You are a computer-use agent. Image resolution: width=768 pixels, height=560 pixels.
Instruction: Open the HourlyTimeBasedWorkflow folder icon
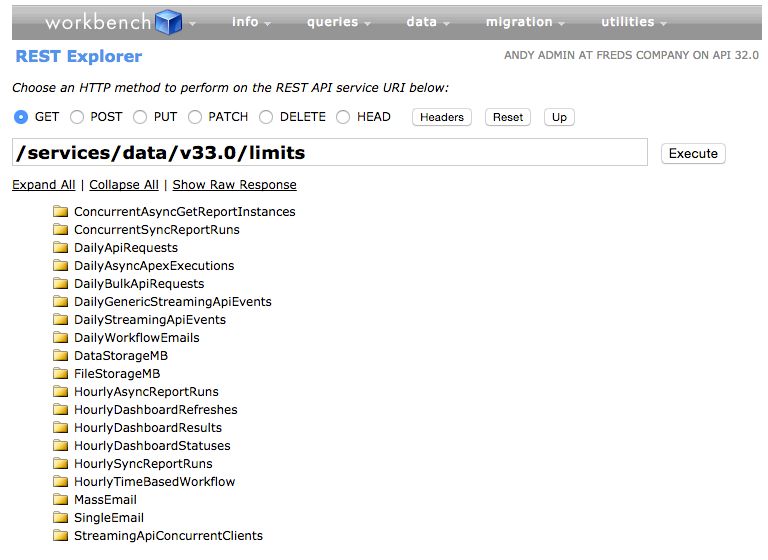pyautogui.click(x=60, y=482)
